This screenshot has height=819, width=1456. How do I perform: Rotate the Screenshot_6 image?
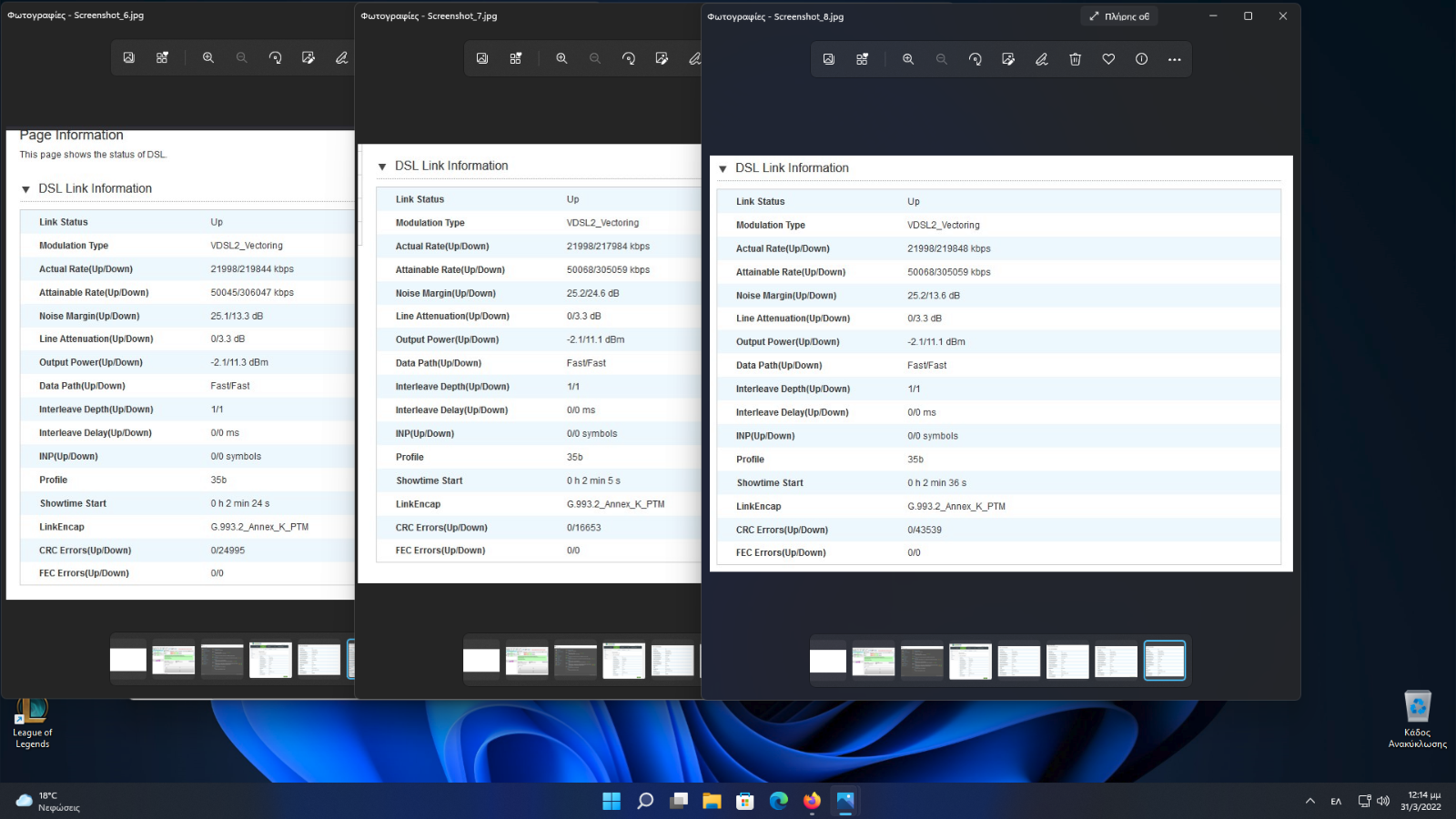click(x=275, y=57)
